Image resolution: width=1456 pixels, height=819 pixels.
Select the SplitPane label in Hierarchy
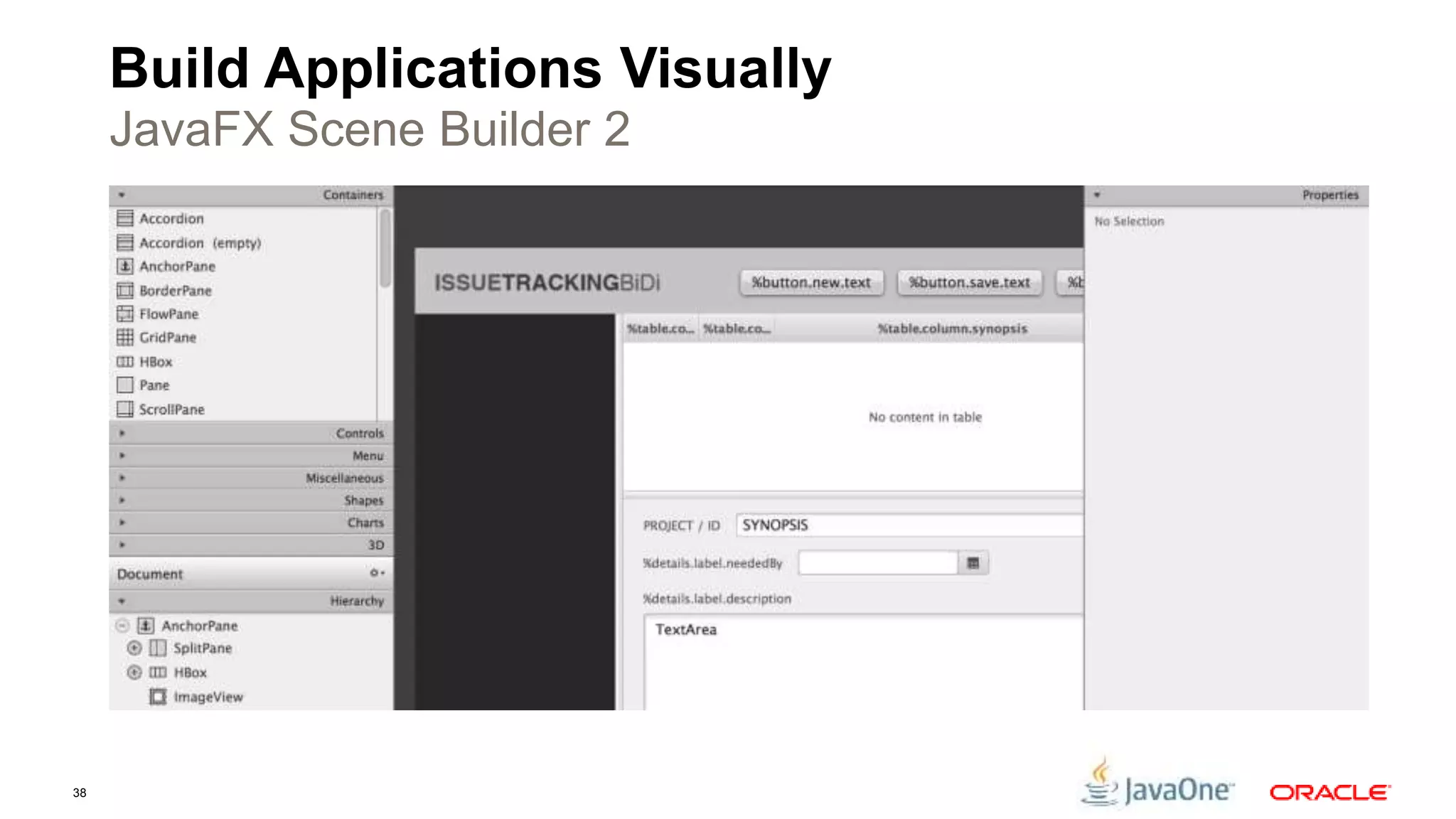pyautogui.click(x=203, y=648)
